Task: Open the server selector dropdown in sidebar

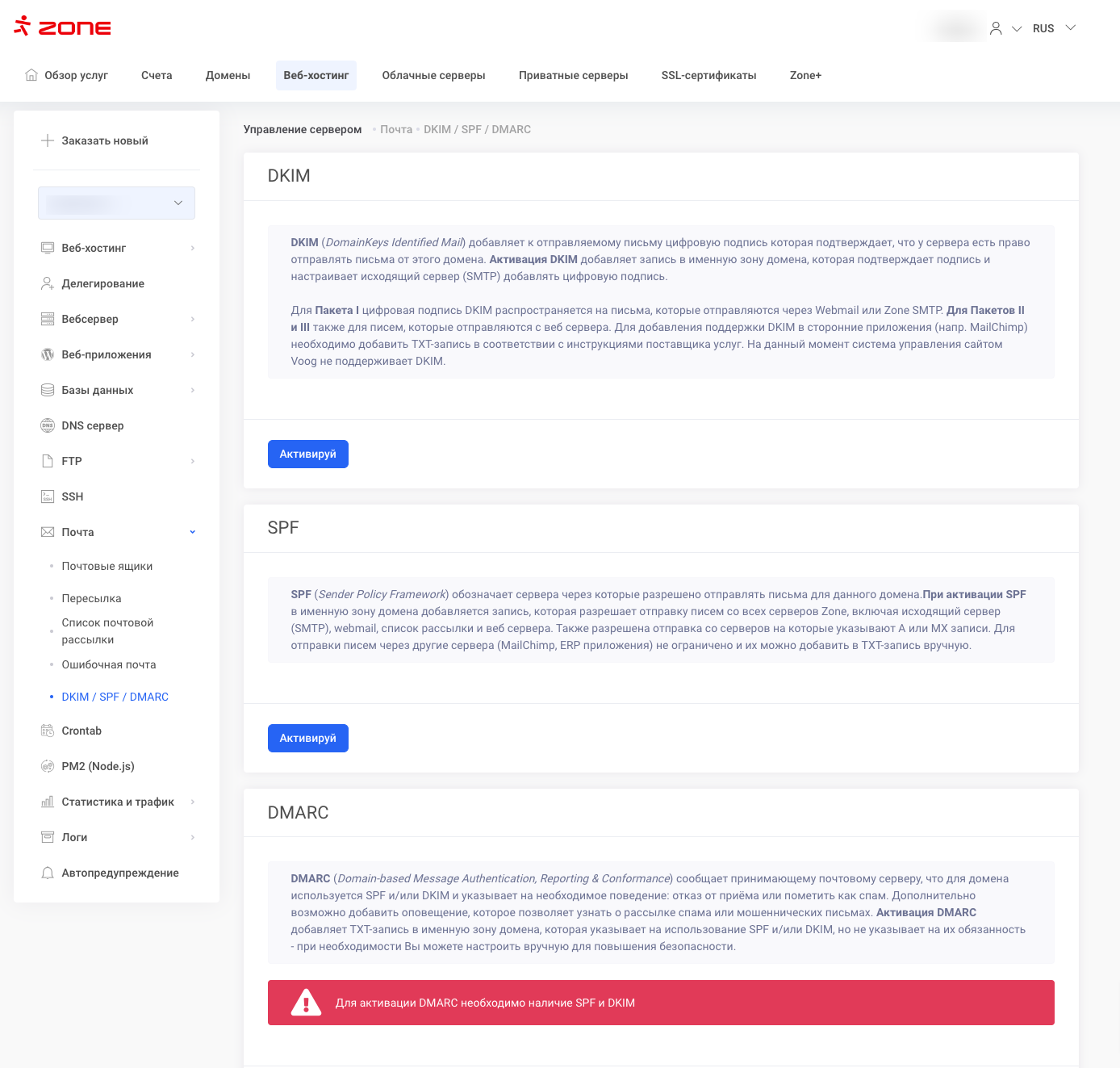Action: pyautogui.click(x=116, y=203)
